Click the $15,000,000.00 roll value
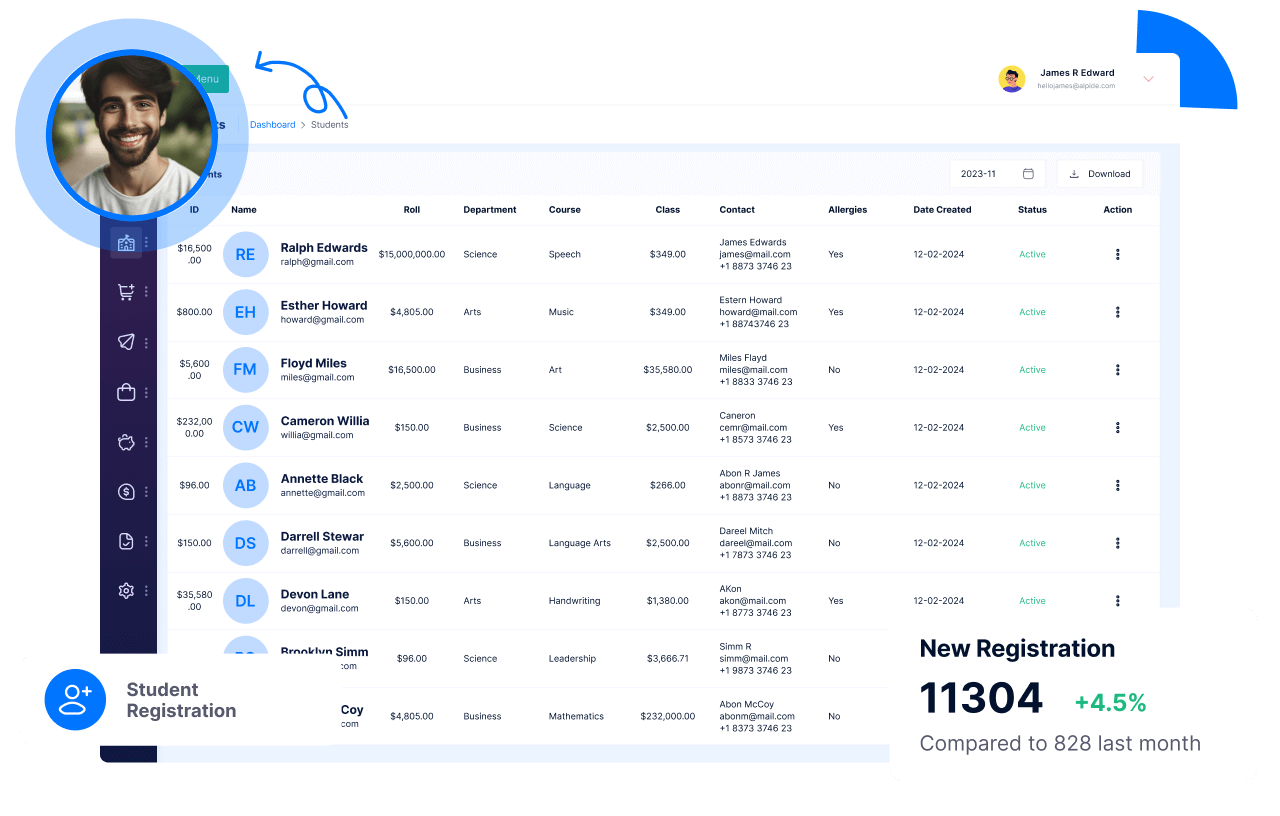The image size is (1280, 816). tap(412, 254)
